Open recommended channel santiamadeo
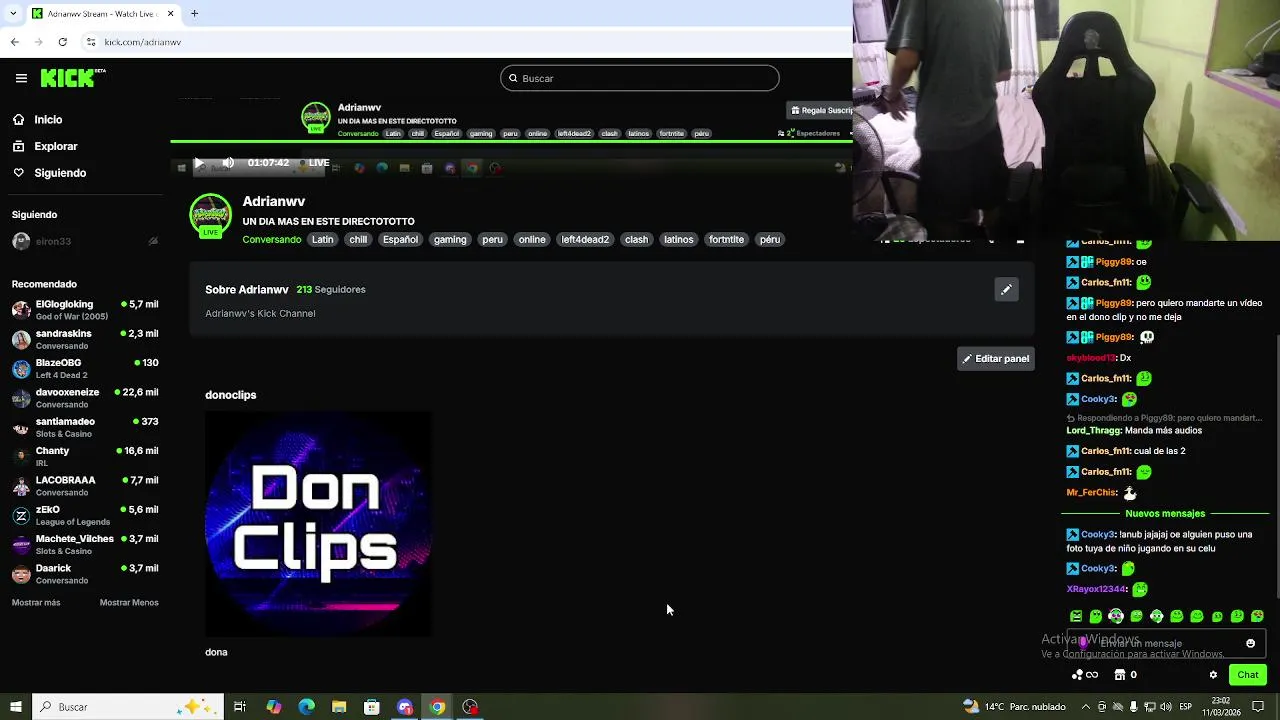This screenshot has width=1280, height=720. tap(85, 427)
